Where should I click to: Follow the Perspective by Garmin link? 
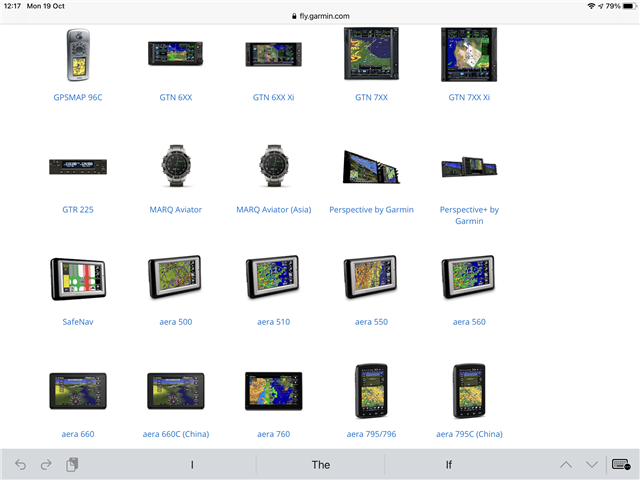tap(371, 209)
